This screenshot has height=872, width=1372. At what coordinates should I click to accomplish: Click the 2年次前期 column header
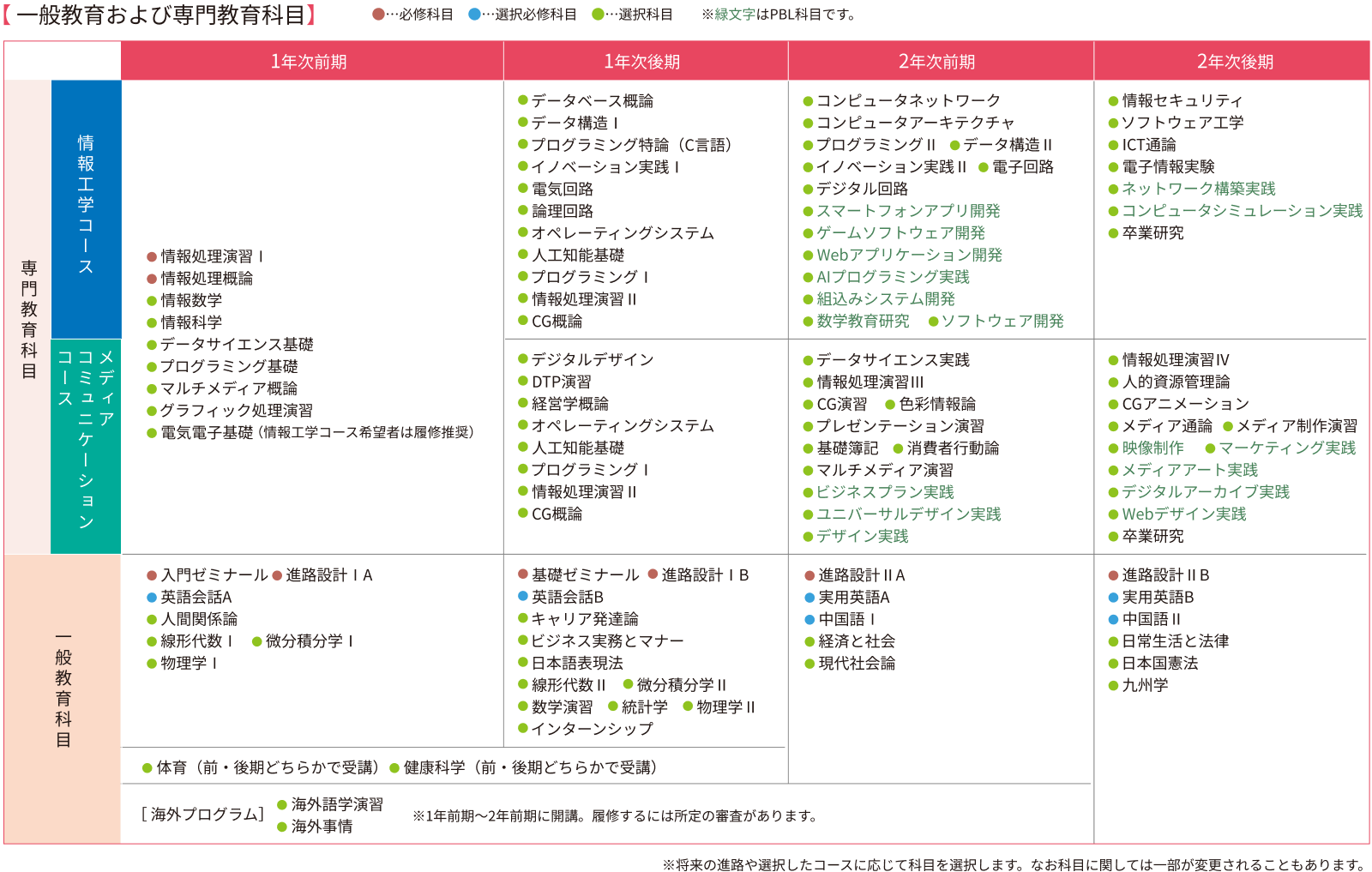point(941,61)
